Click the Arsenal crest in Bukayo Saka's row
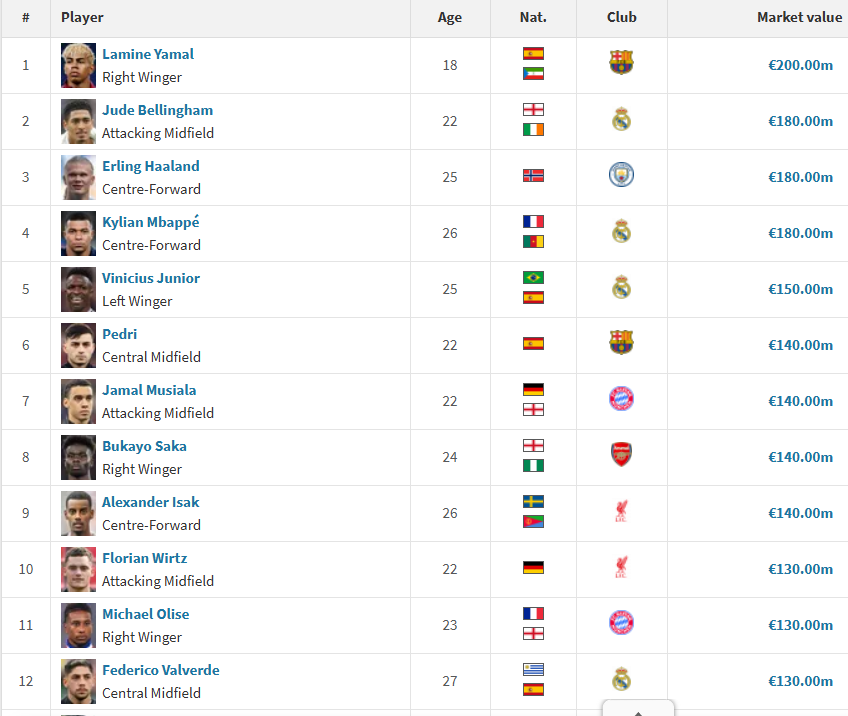 click(621, 455)
